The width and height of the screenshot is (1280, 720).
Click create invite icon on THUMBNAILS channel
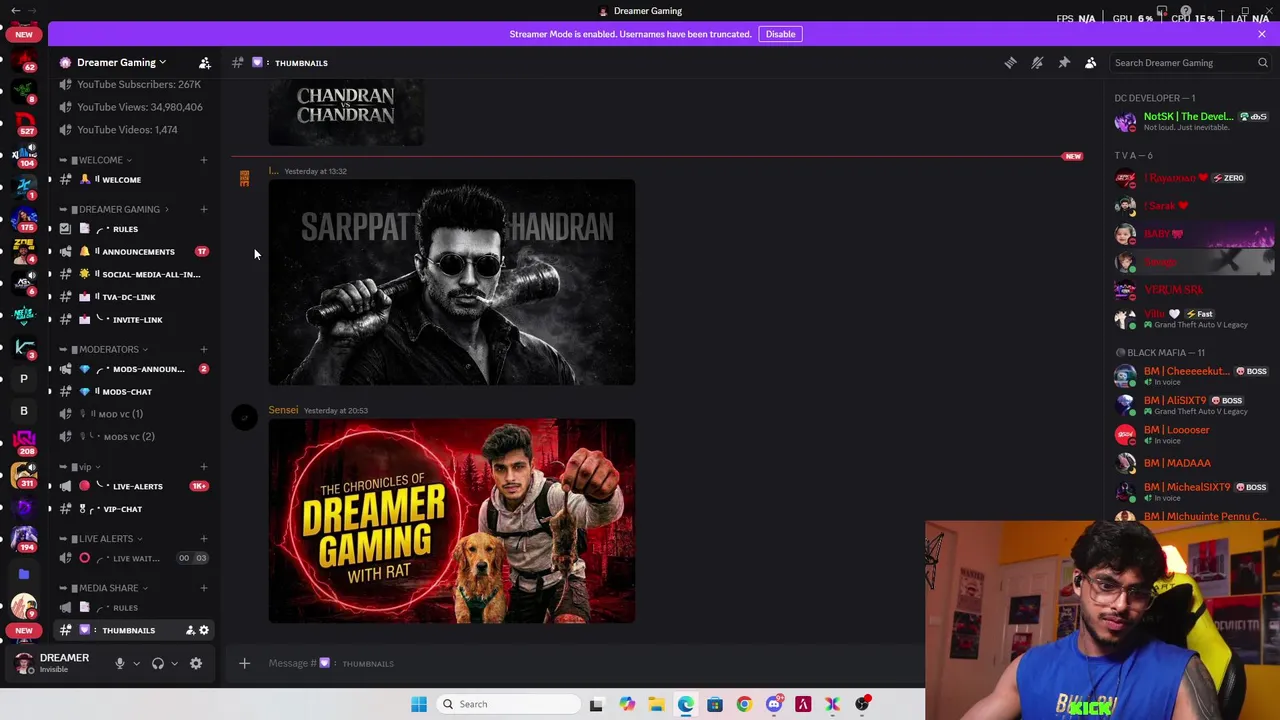coord(190,630)
